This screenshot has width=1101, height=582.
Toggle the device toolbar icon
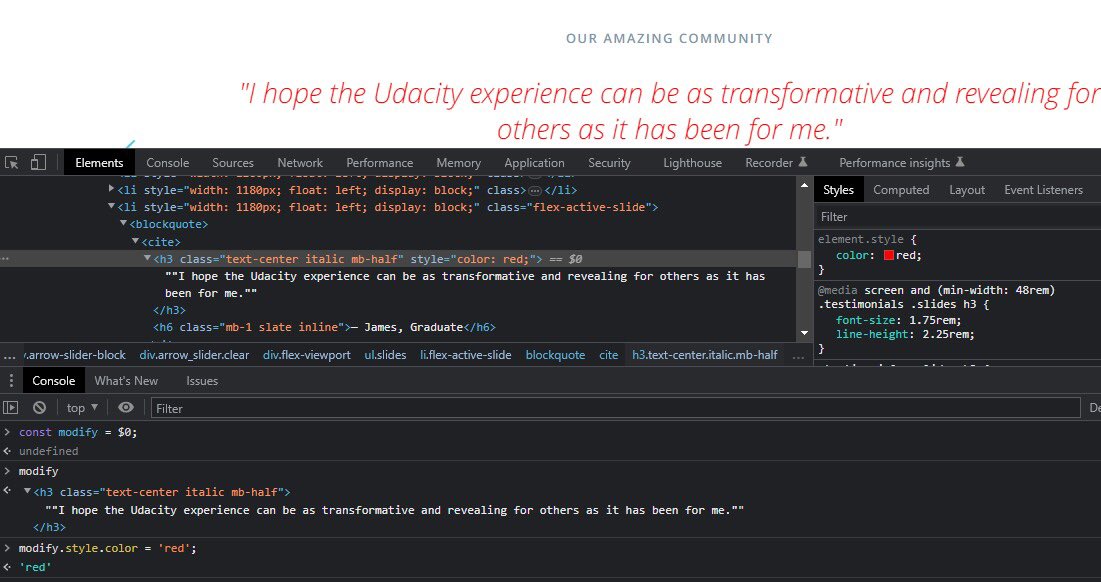pos(38,163)
